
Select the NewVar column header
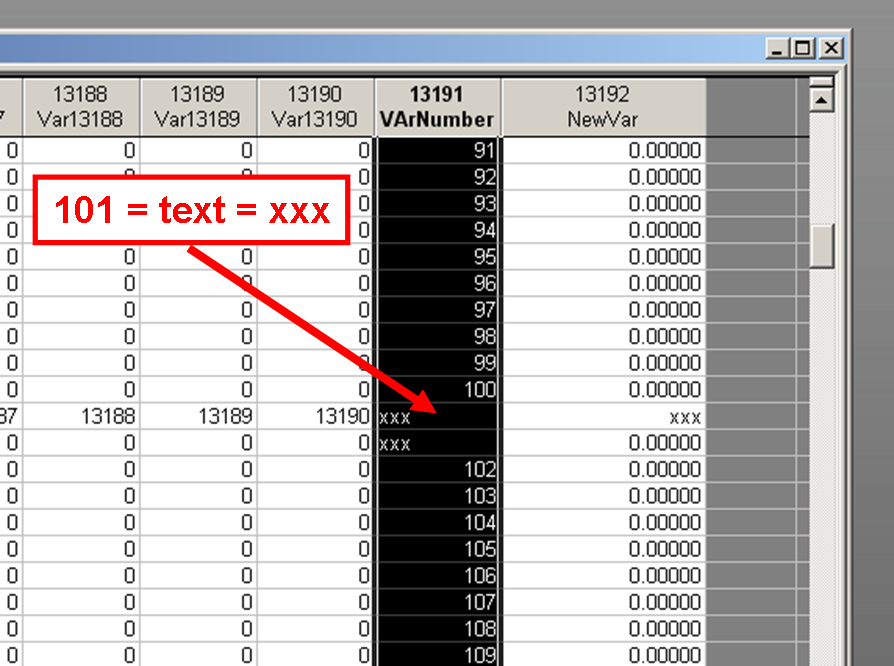[603, 107]
